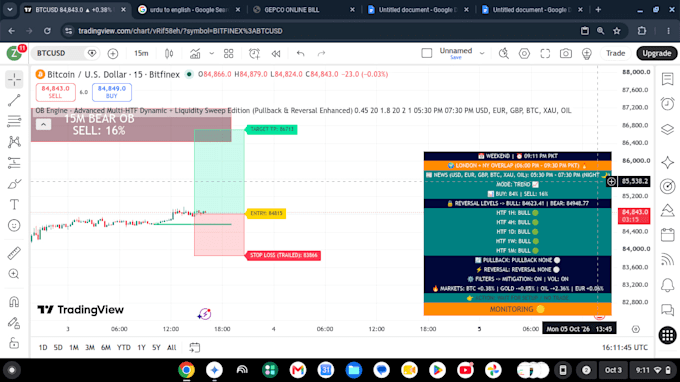This screenshot has width=680, height=382.
Task: Open the chats panel in right sidebar
Action: 667,310
